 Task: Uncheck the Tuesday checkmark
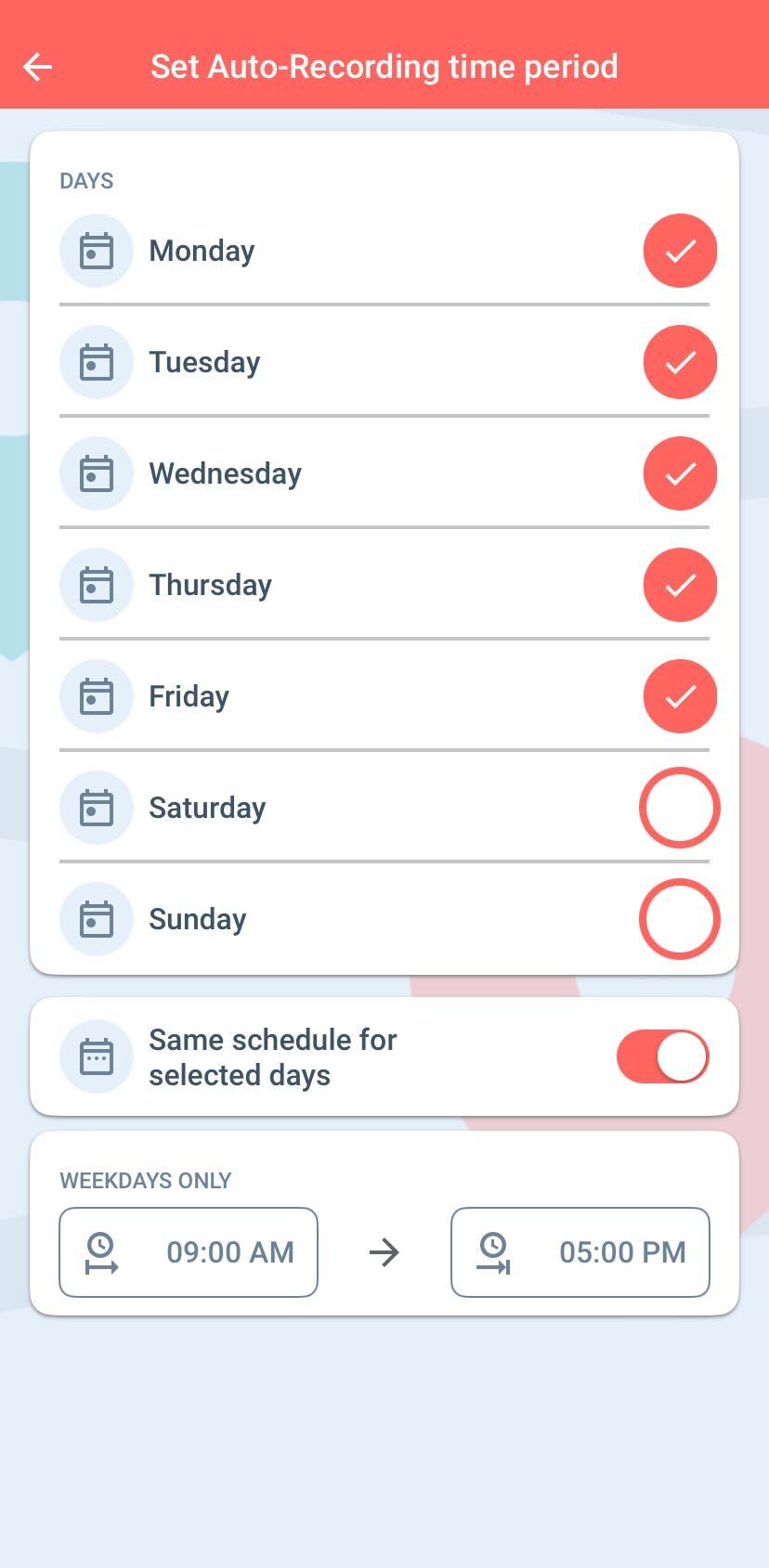tap(680, 362)
